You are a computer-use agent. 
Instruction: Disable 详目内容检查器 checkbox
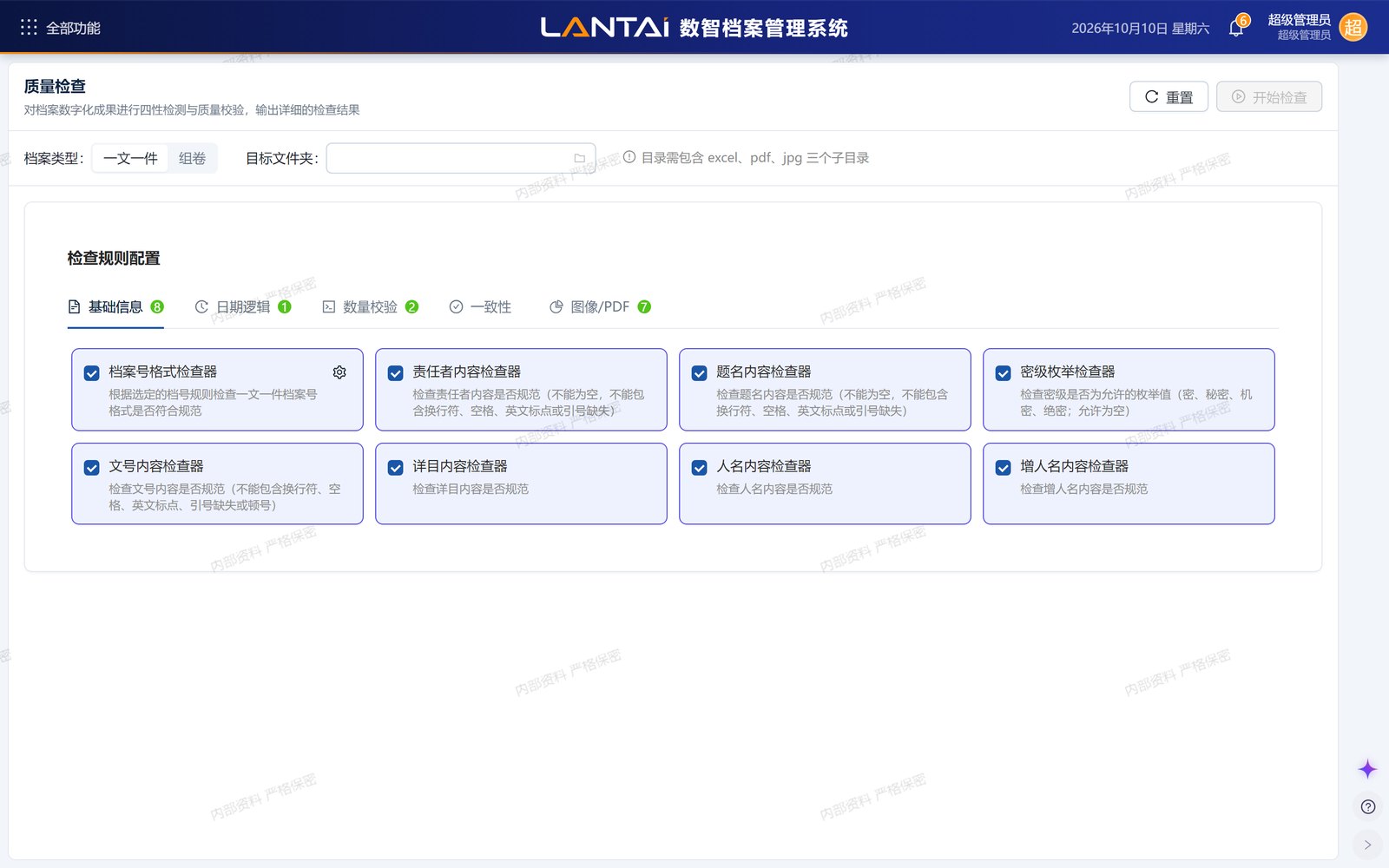[395, 468]
